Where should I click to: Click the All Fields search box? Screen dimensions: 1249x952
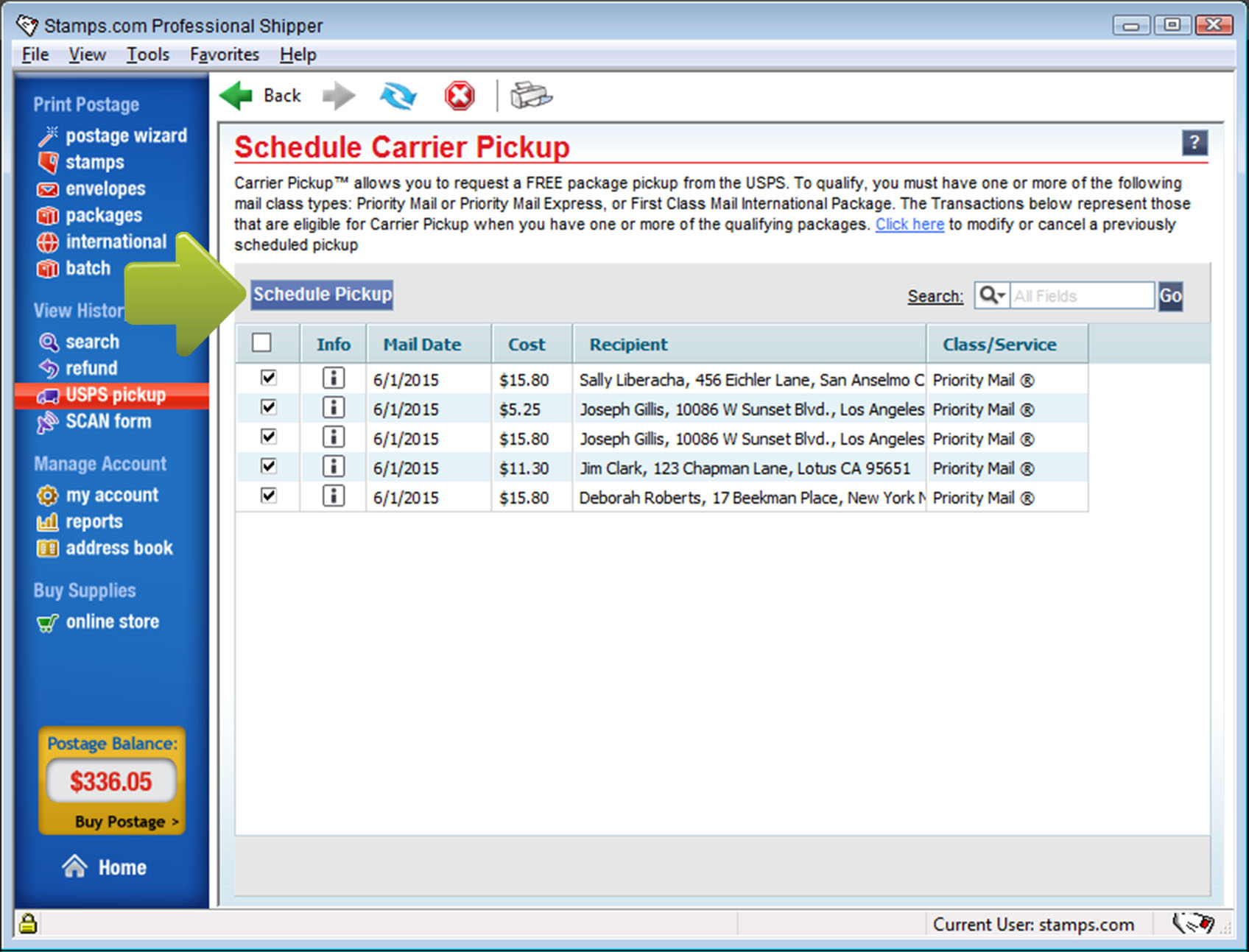click(x=1081, y=295)
